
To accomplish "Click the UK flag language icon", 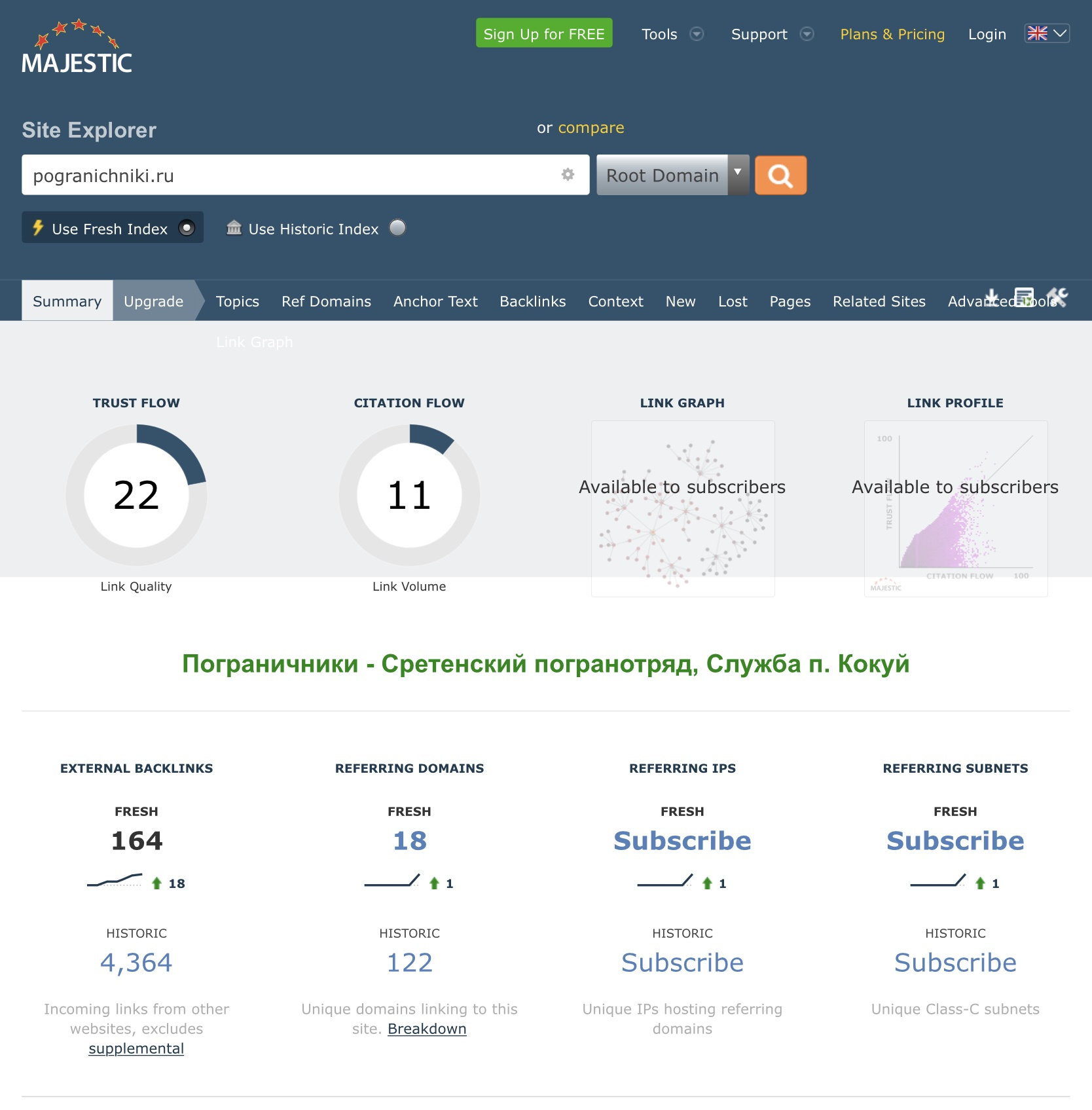I will [1037, 33].
